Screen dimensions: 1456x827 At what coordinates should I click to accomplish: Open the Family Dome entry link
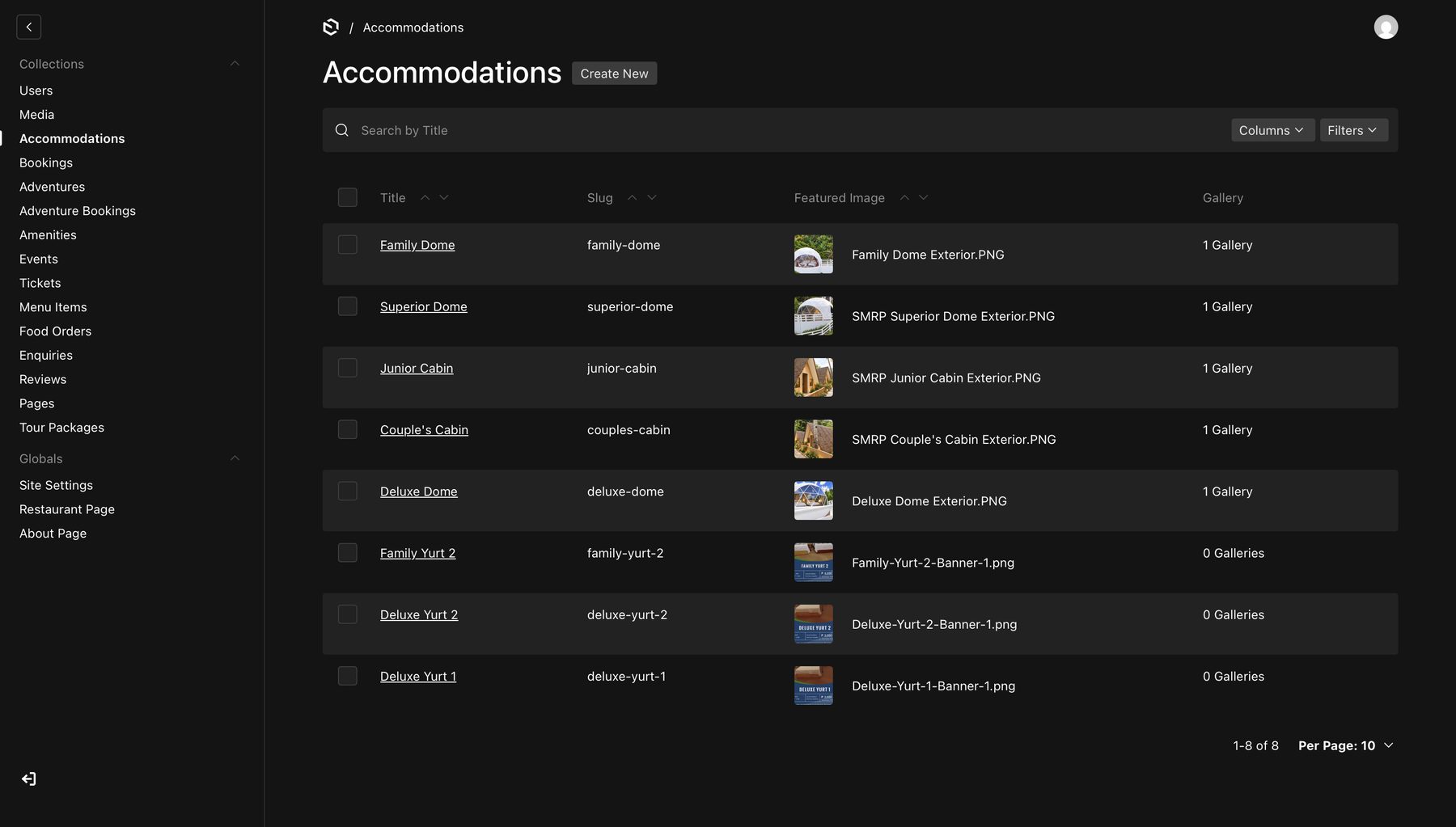417,245
